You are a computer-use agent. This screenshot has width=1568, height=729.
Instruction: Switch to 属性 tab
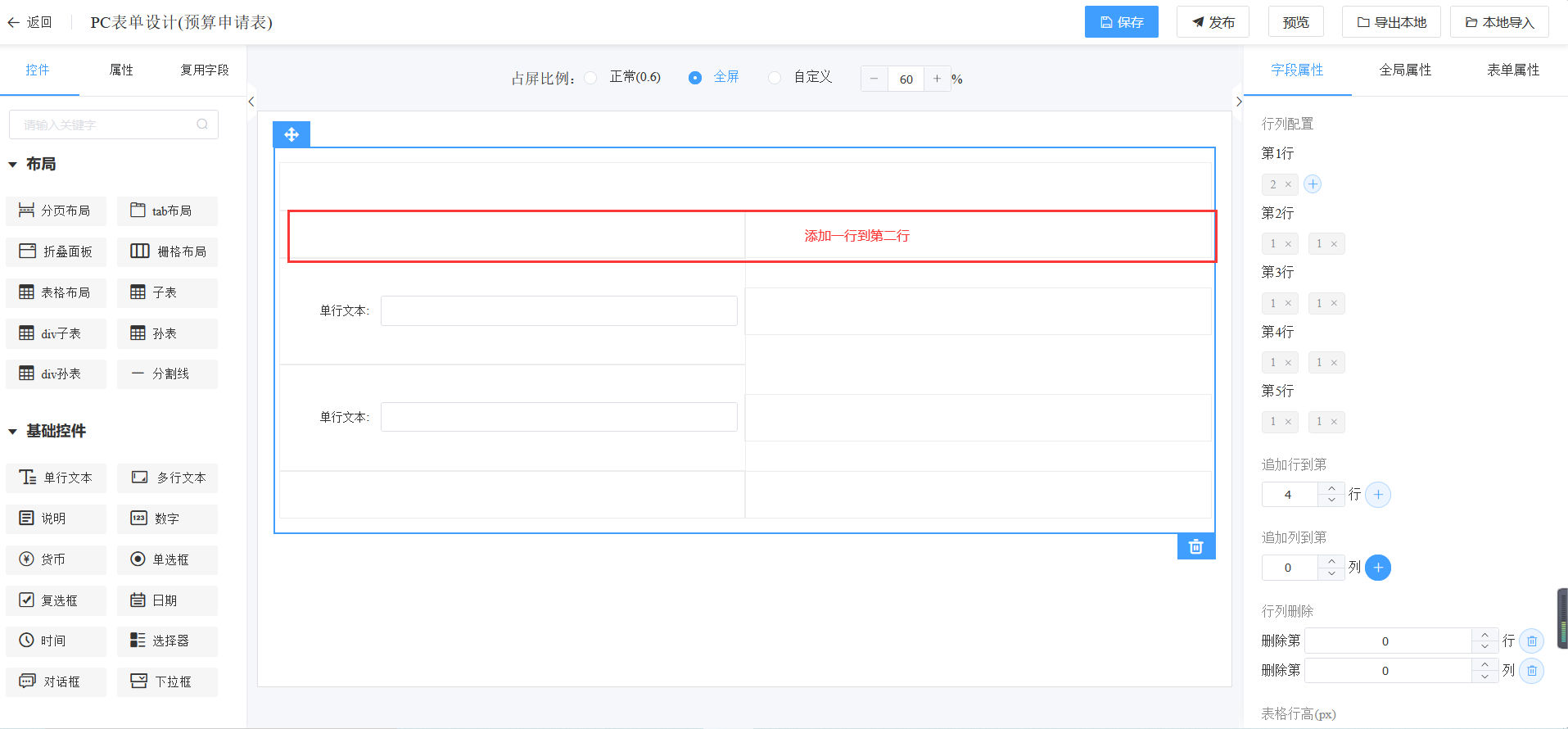(121, 70)
